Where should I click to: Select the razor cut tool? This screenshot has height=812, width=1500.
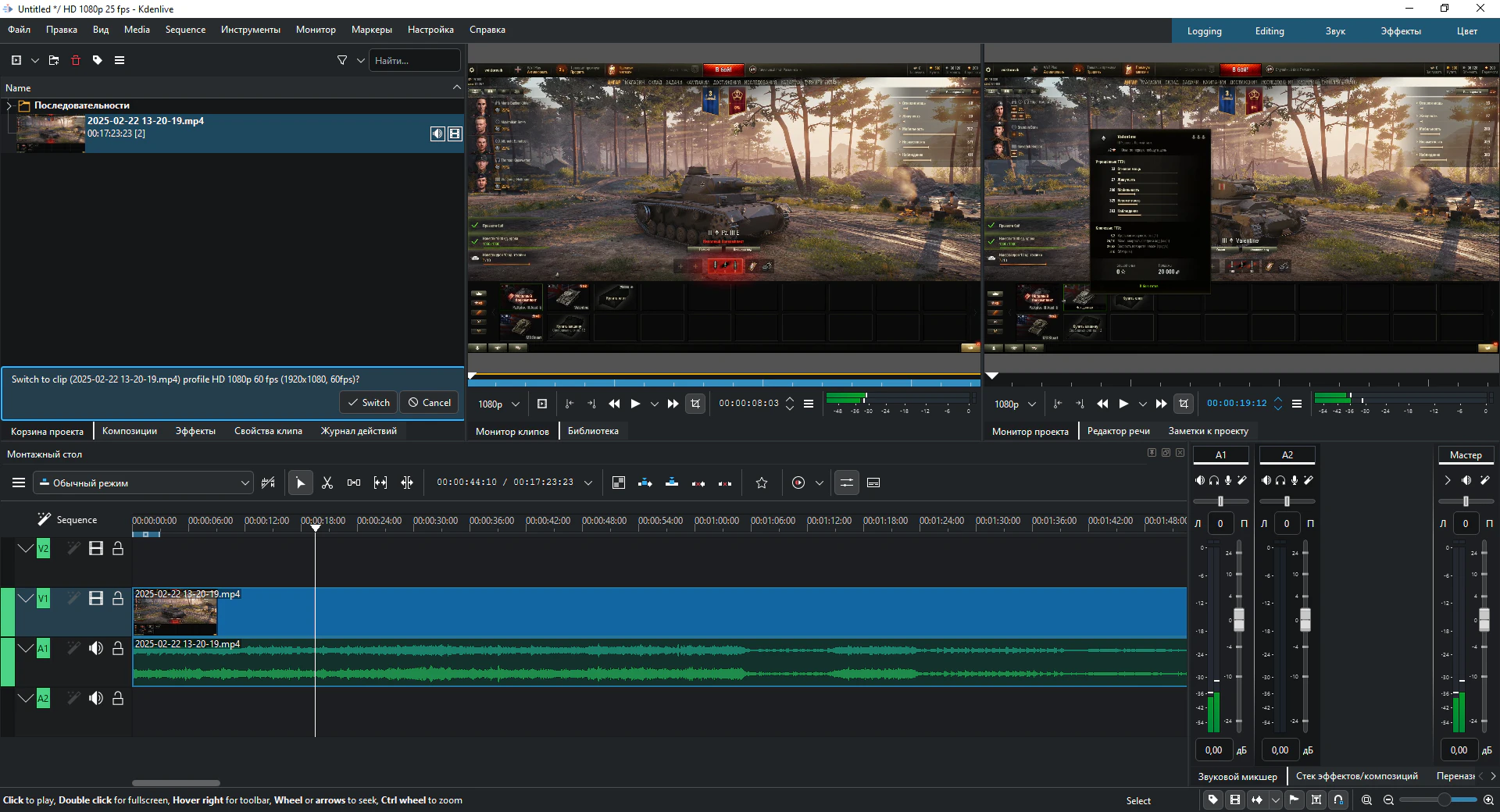pos(327,483)
